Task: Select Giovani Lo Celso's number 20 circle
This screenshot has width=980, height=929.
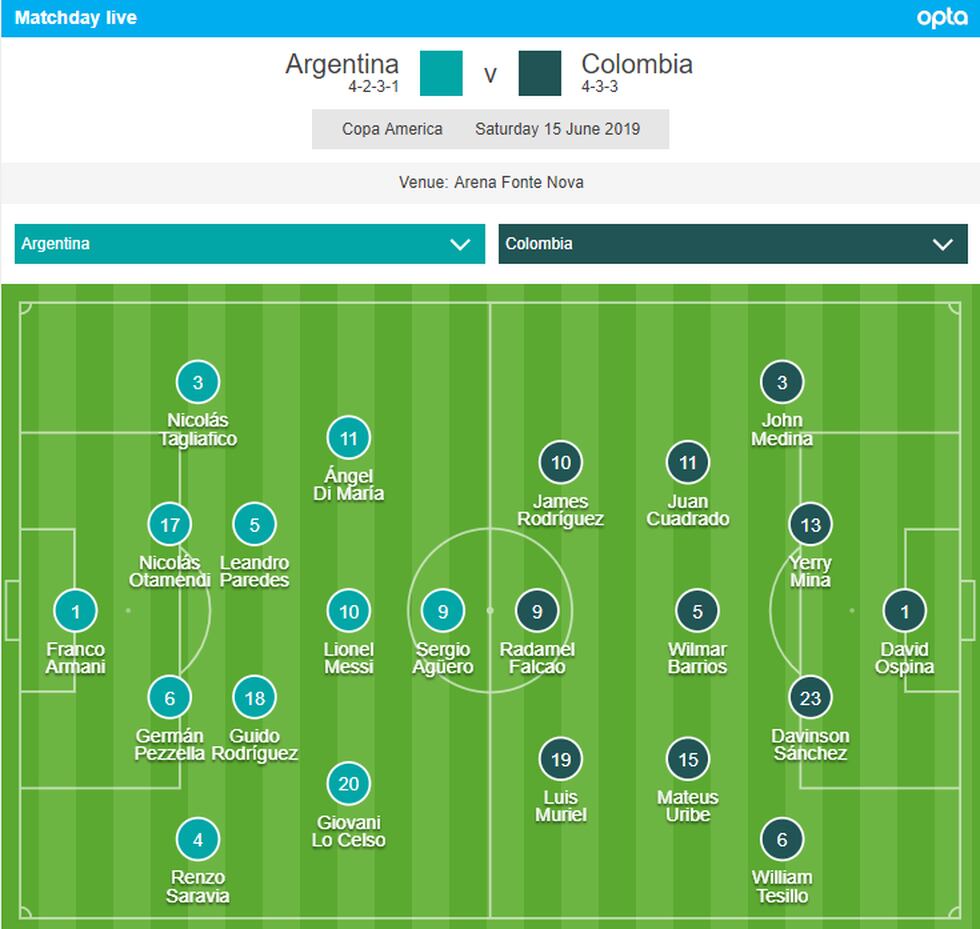Action: [x=348, y=784]
